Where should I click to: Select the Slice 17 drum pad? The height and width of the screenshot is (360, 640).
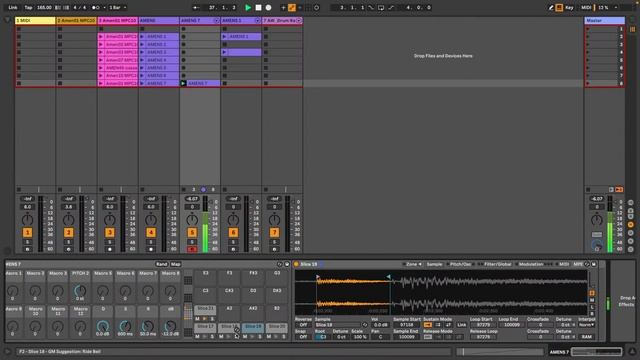click(x=205, y=327)
